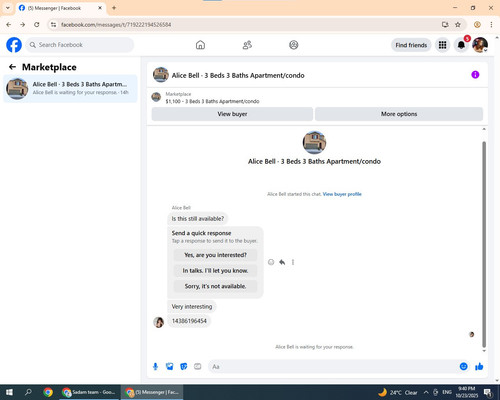
Task: Choose a GIF icon in composer
Action: (198, 367)
